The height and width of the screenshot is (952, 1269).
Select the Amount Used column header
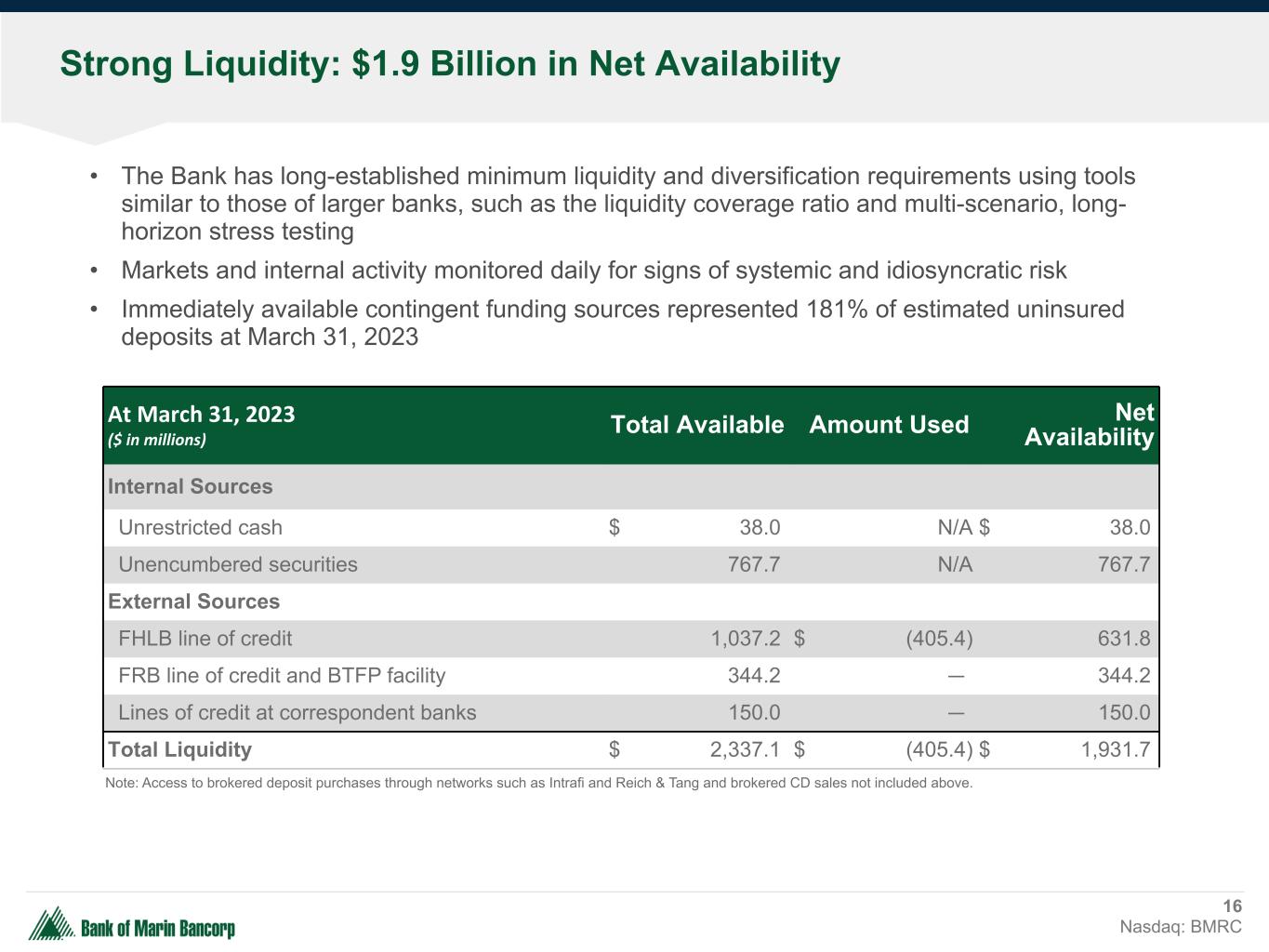click(889, 425)
